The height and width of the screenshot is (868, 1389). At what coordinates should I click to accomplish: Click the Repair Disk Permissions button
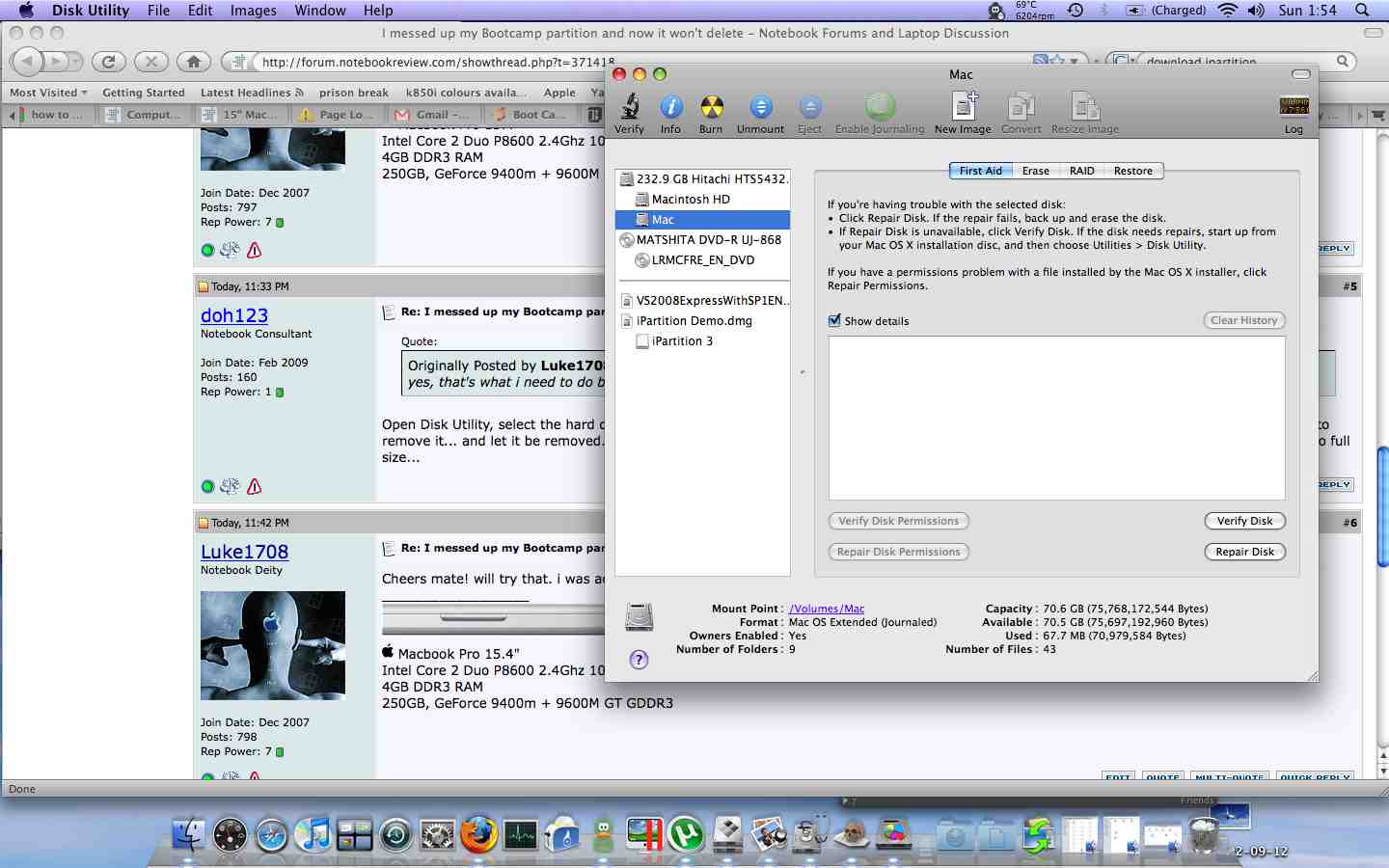tap(898, 552)
